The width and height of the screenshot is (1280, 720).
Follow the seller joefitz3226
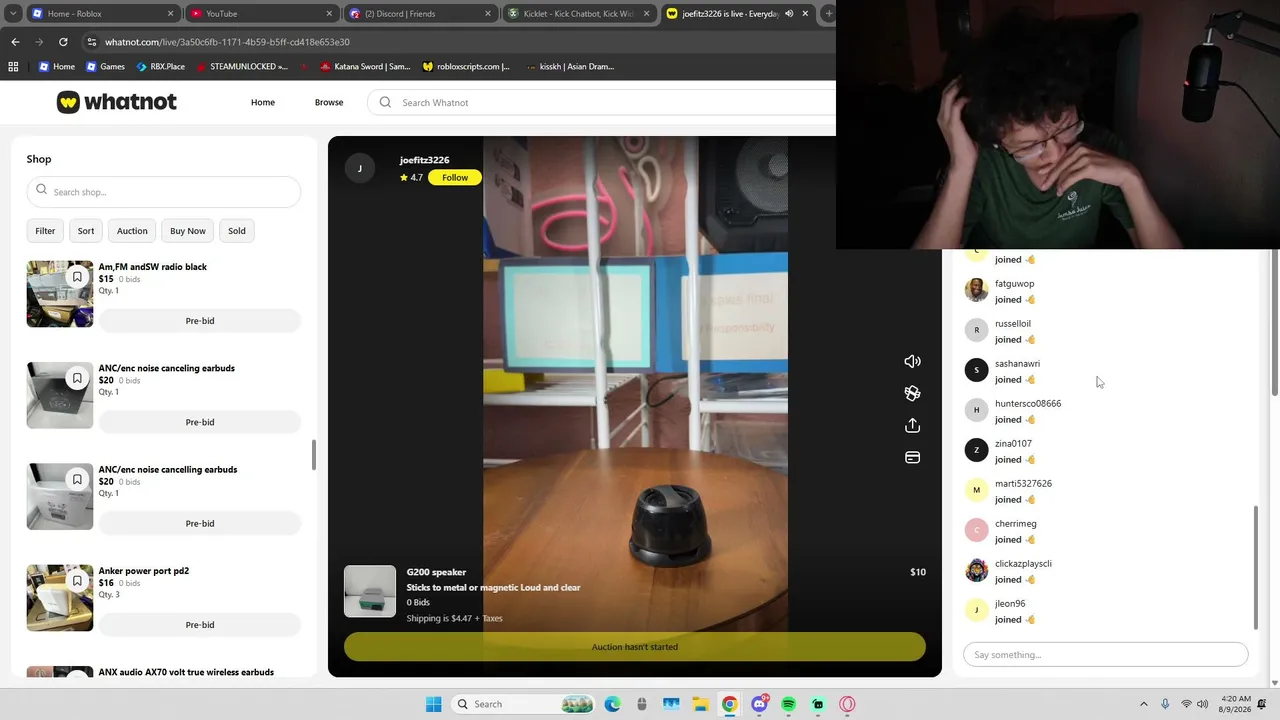pos(455,177)
